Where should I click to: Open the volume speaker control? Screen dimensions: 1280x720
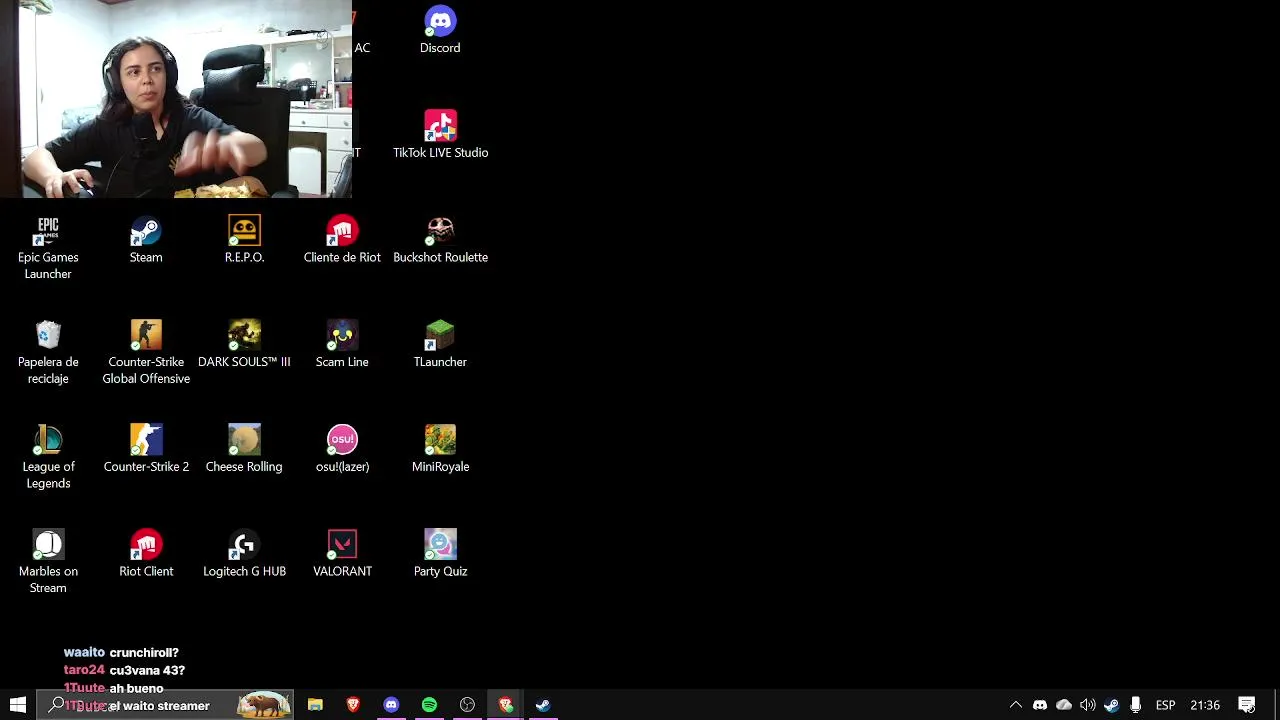[x=1088, y=705]
